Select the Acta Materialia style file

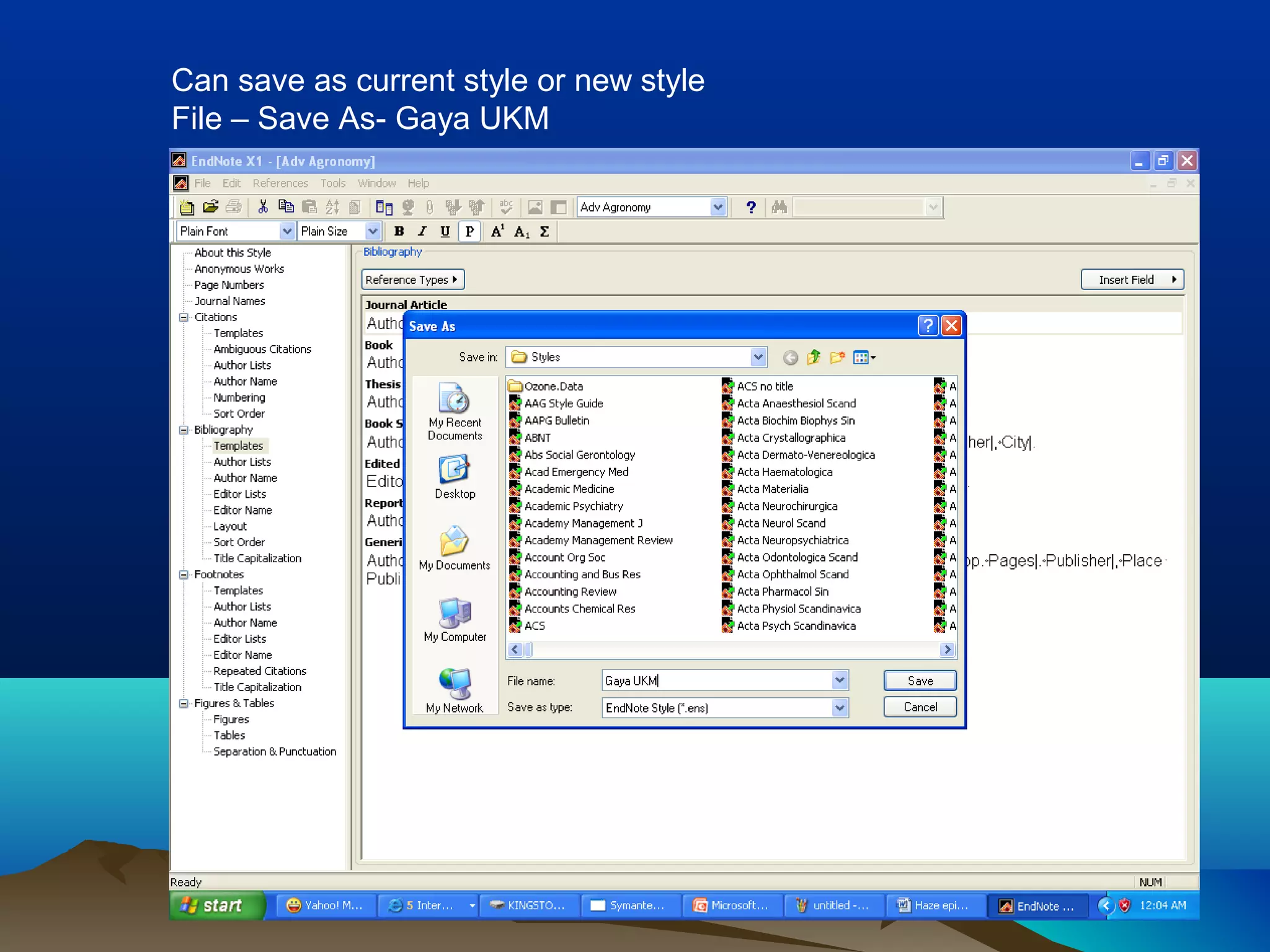(765, 489)
